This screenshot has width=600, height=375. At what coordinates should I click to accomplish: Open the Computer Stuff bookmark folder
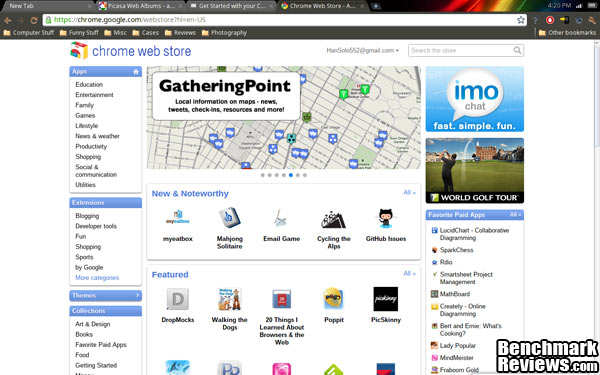pyautogui.click(x=29, y=33)
